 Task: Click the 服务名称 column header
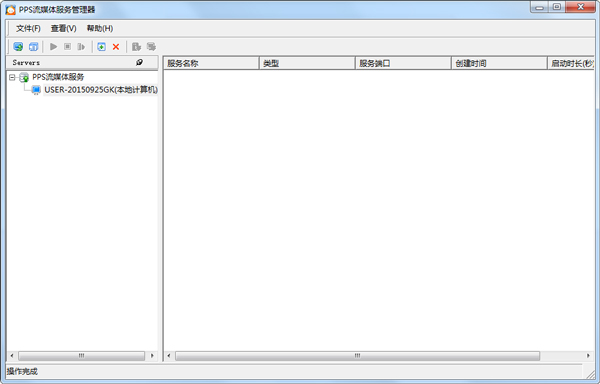pyautogui.click(x=211, y=63)
